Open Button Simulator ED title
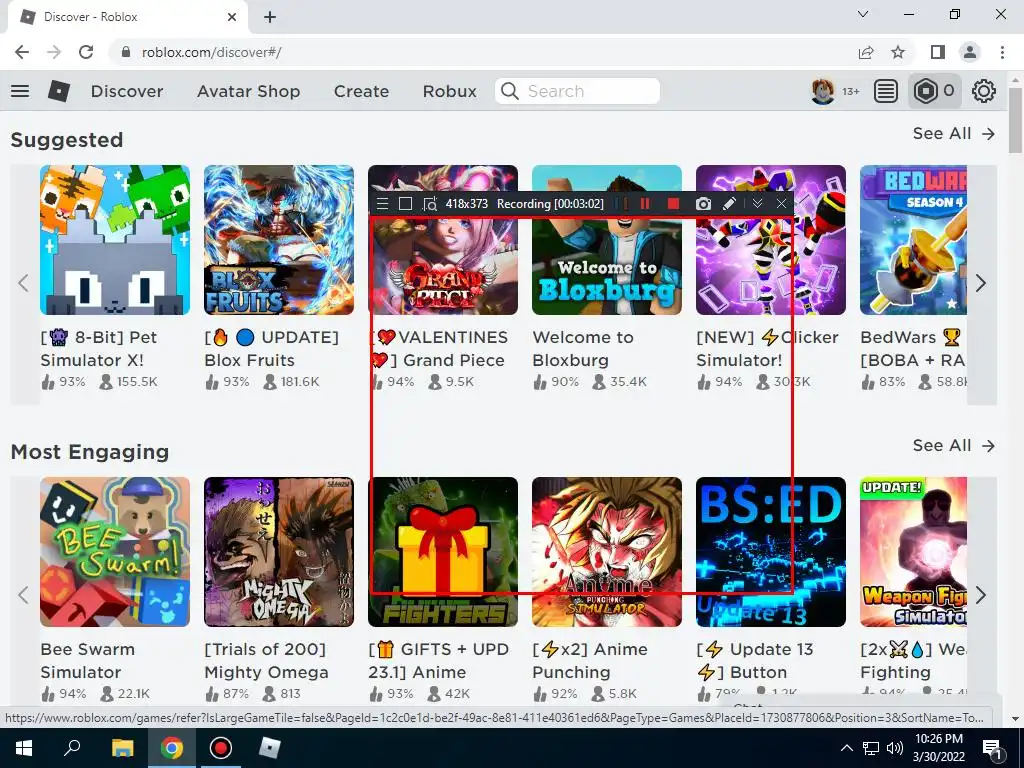Image resolution: width=1024 pixels, height=768 pixels. [754, 661]
